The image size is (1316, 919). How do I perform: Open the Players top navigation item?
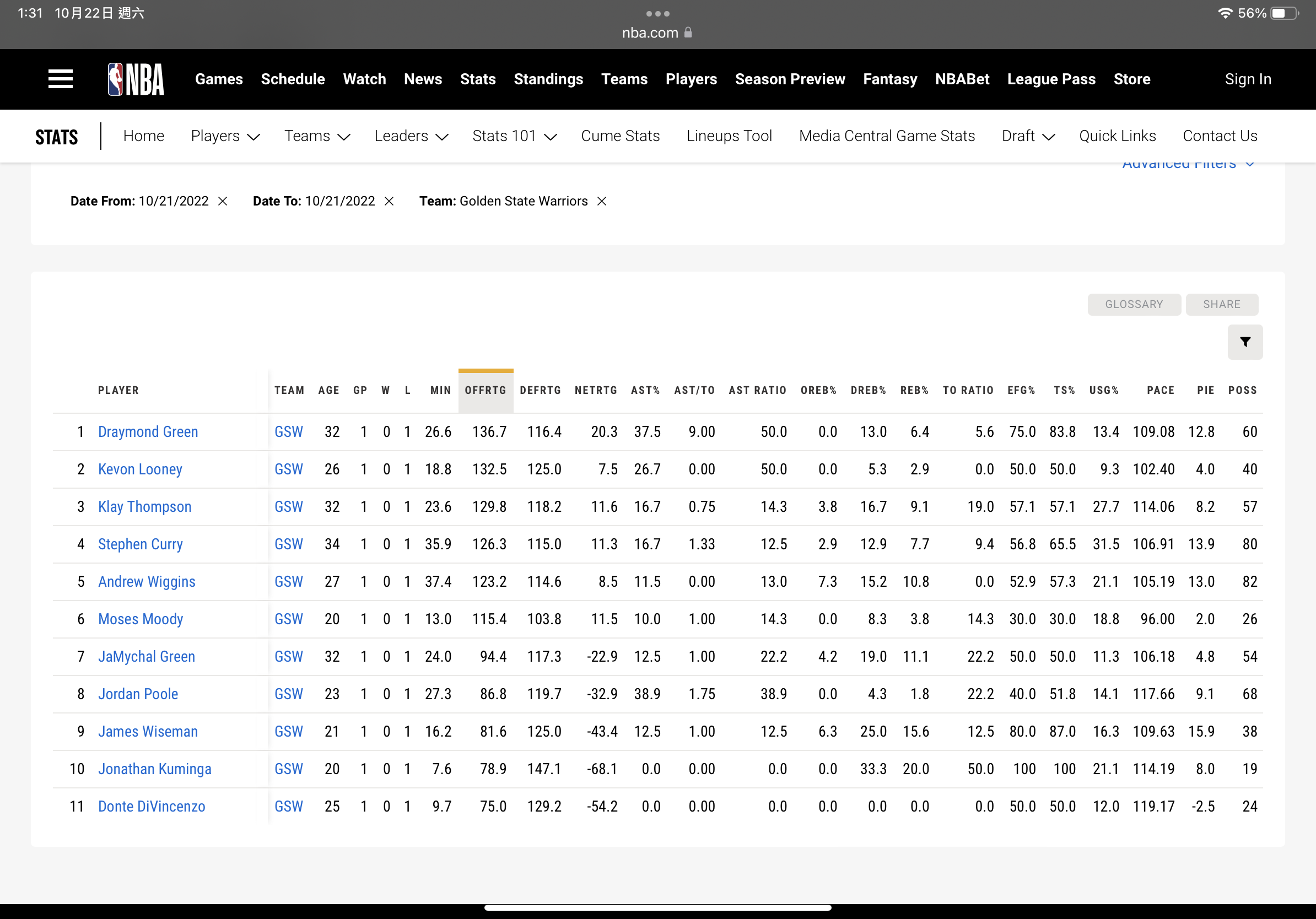(x=691, y=79)
